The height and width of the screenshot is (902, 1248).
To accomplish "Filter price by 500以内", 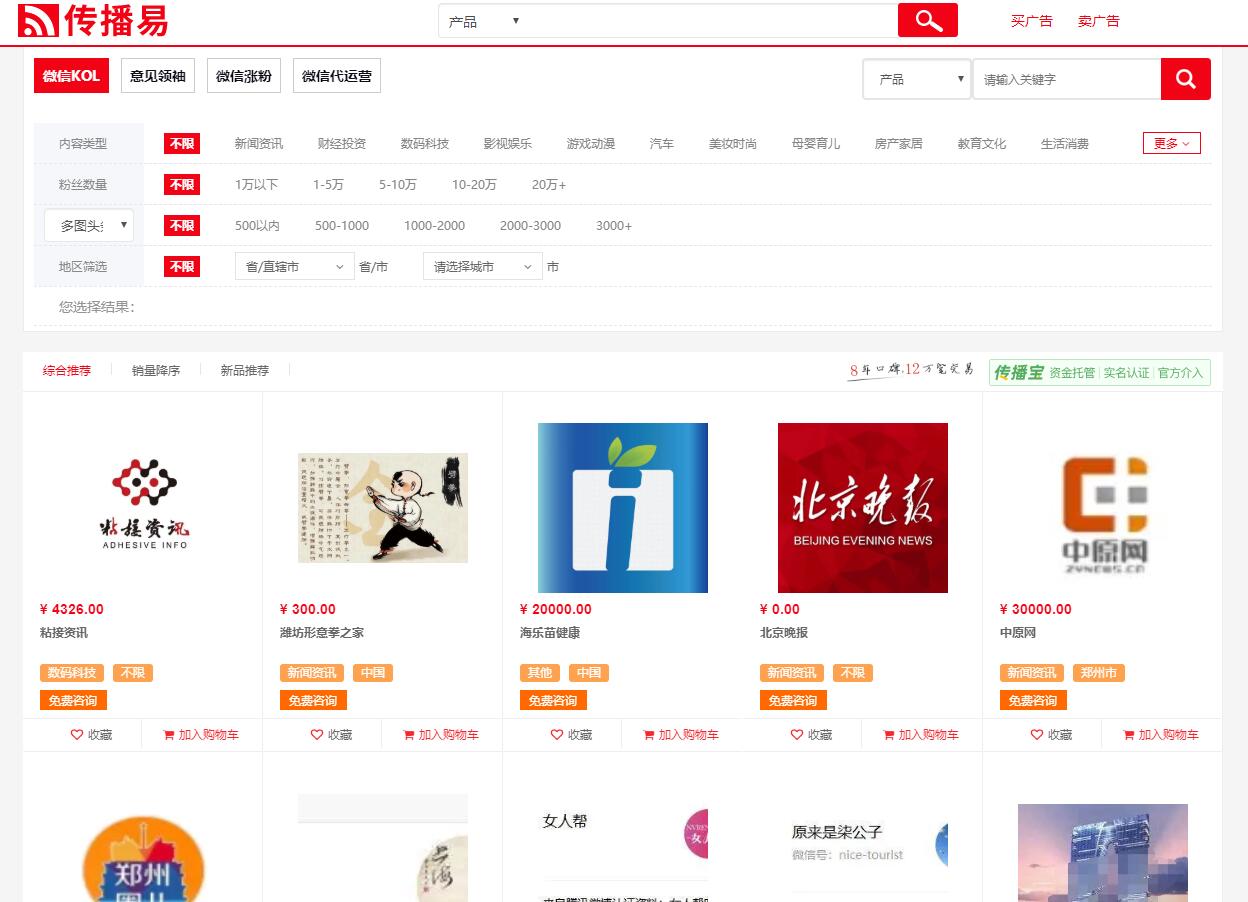I will 257,226.
